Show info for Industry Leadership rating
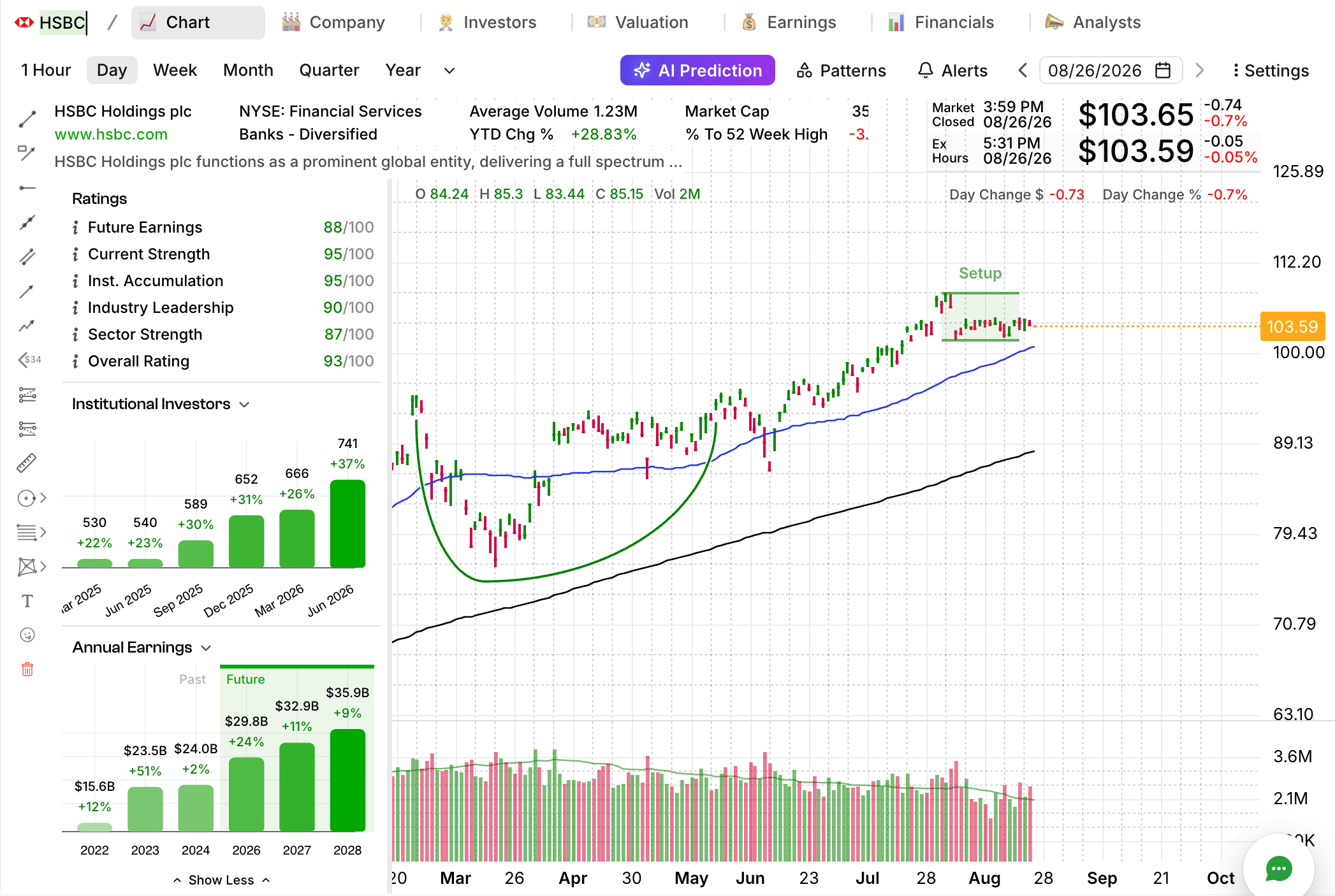 [75, 308]
